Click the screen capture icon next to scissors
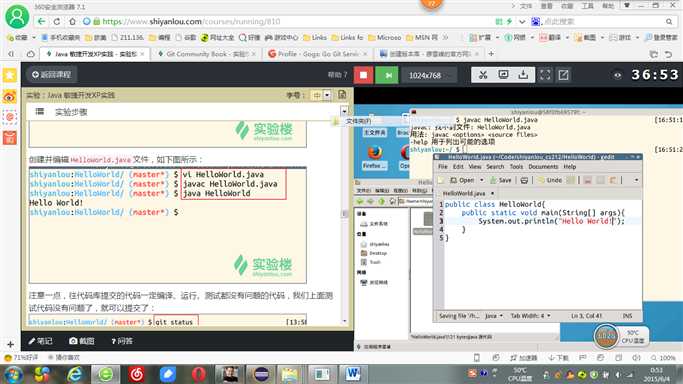Viewport: 683px width, 384px height. (503, 75)
